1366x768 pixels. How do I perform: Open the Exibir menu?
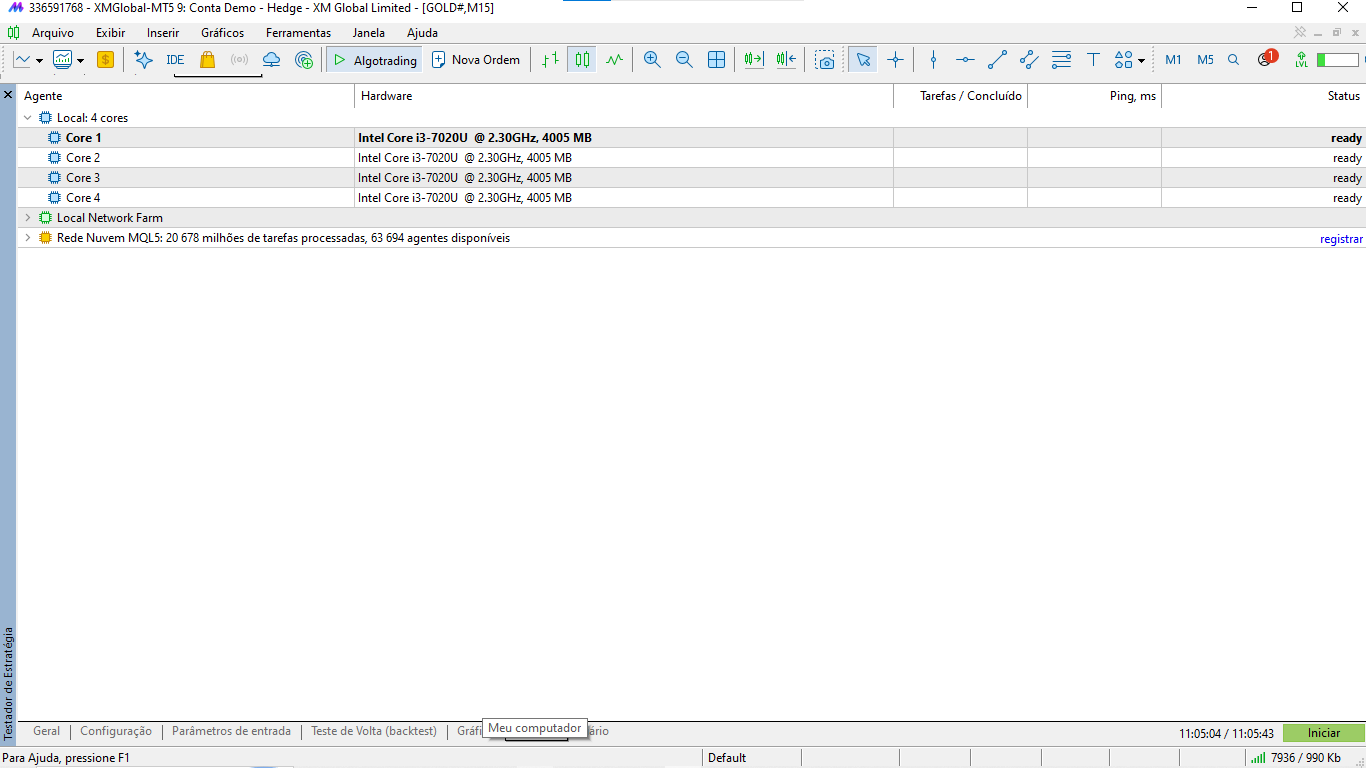[110, 33]
